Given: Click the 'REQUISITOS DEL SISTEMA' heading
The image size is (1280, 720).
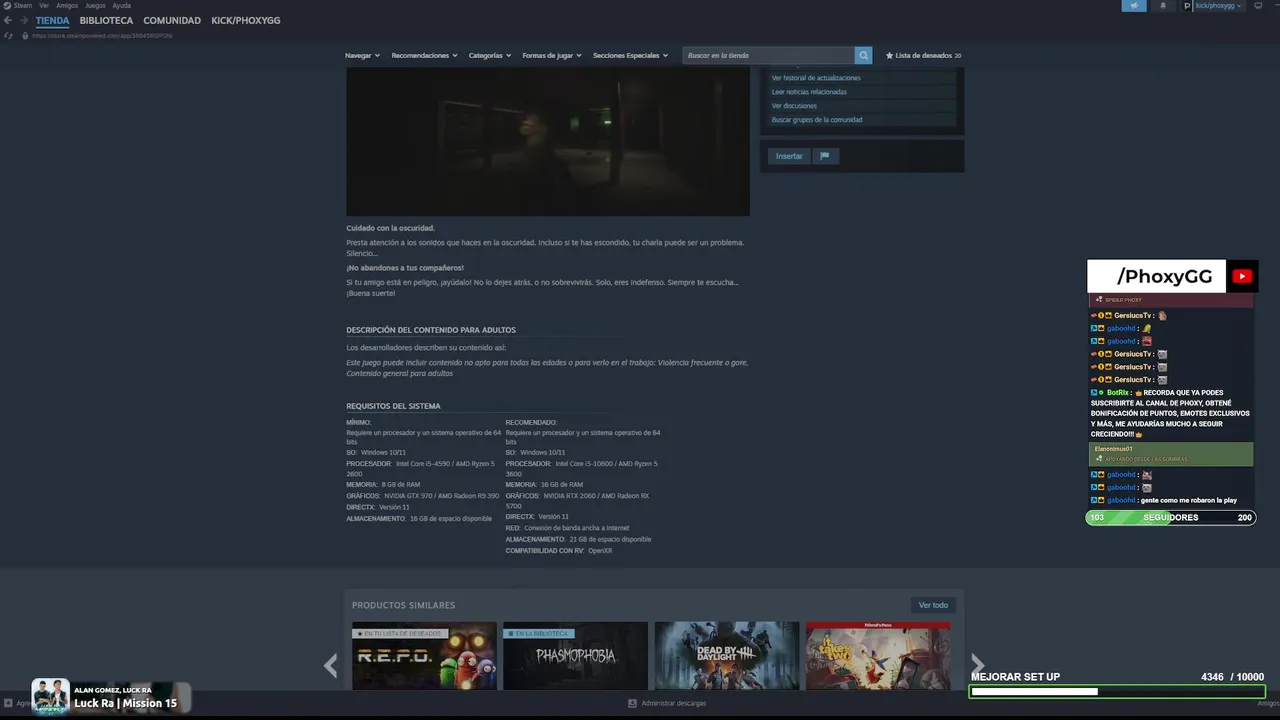Looking at the screenshot, I should point(393,406).
